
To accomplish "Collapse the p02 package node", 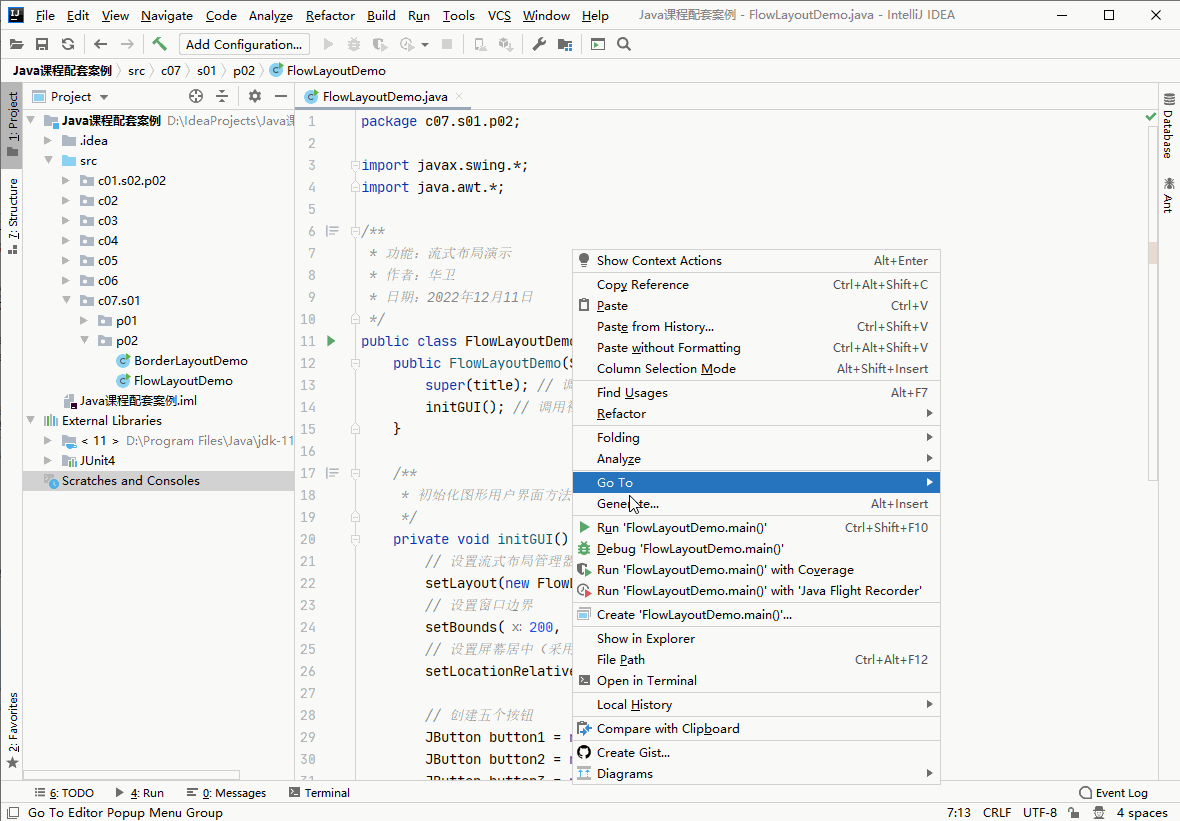I will 84,340.
